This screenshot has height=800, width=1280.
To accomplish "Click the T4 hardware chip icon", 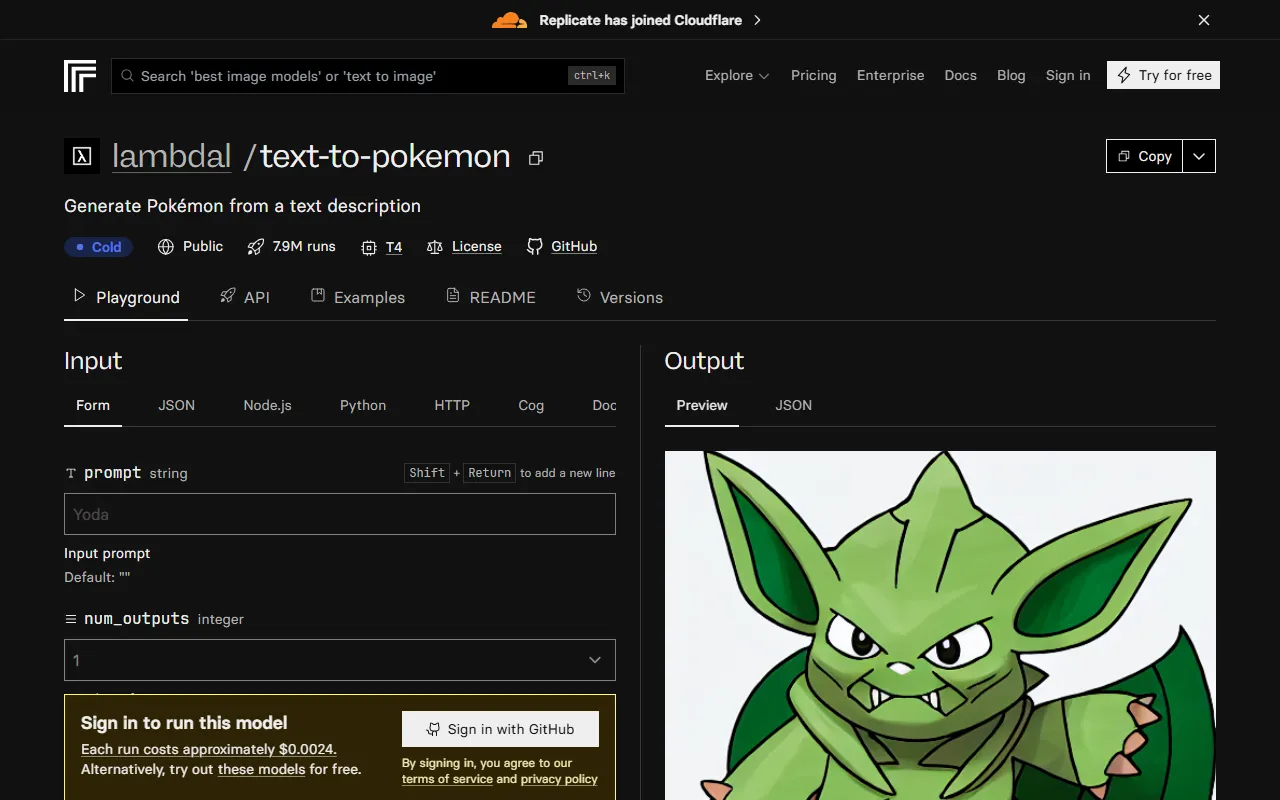I will click(369, 247).
